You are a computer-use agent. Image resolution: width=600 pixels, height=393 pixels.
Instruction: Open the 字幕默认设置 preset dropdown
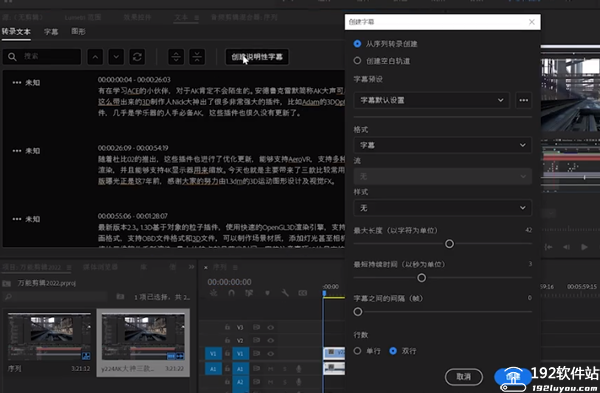coord(431,100)
